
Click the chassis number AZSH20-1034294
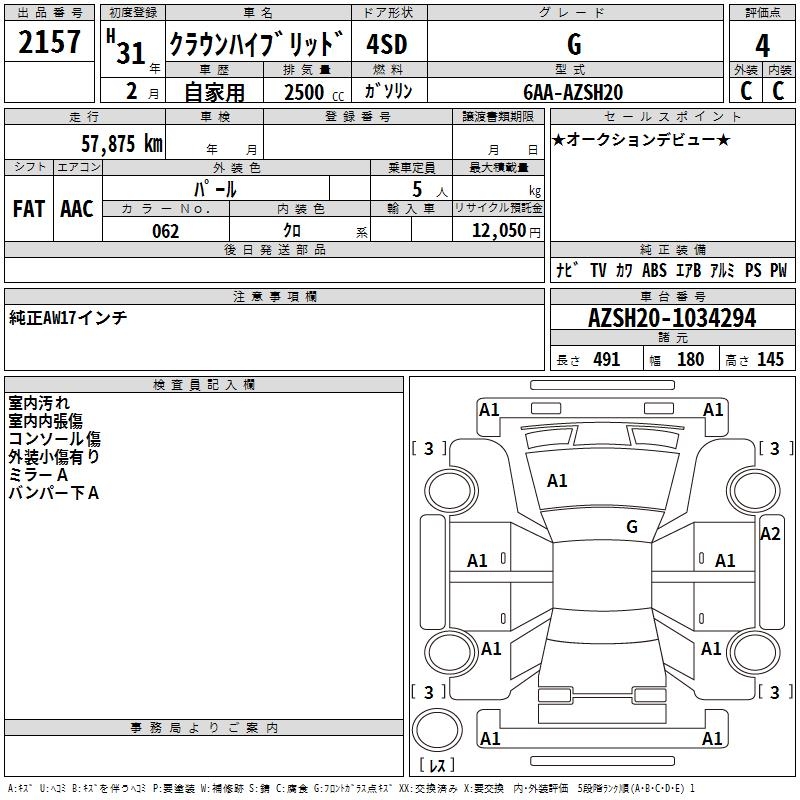pyautogui.click(x=671, y=319)
